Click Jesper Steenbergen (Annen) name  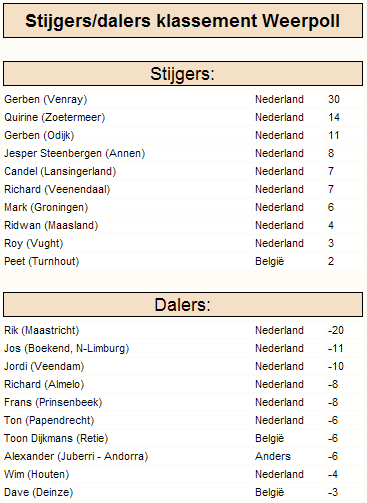tap(75, 153)
